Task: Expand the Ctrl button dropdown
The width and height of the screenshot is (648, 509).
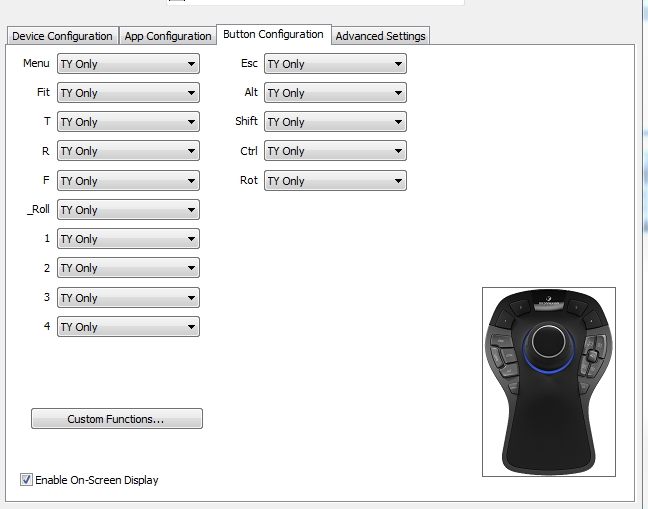Action: [x=335, y=151]
